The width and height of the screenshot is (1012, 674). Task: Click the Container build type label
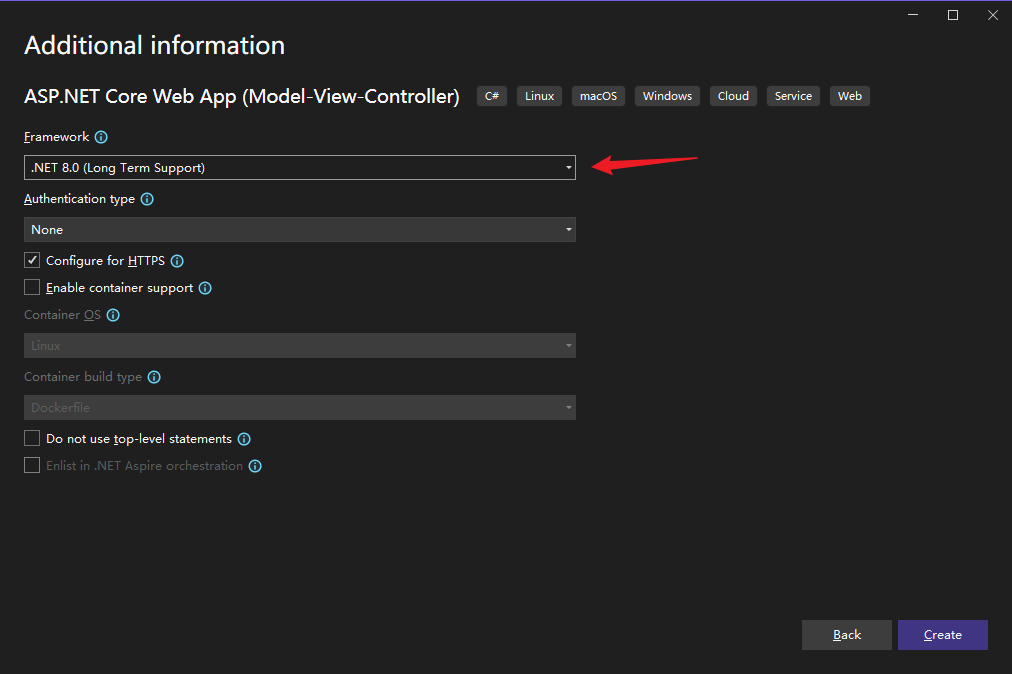pyautogui.click(x=83, y=377)
